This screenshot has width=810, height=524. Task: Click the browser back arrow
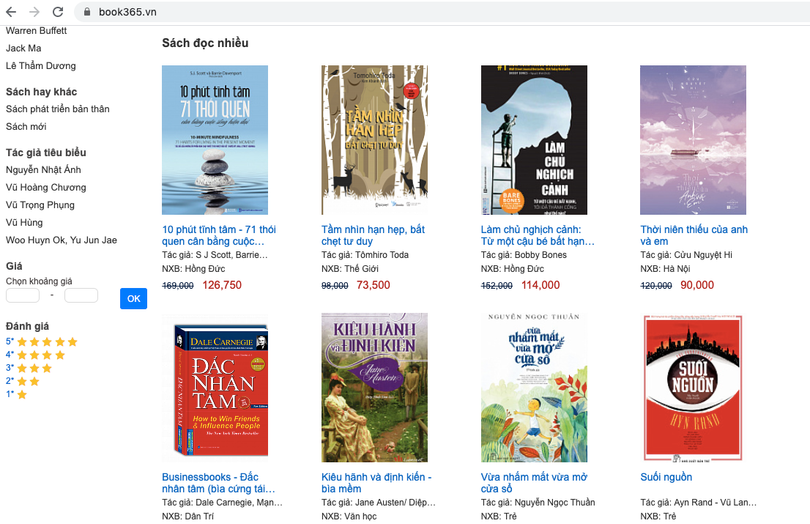click(x=12, y=12)
